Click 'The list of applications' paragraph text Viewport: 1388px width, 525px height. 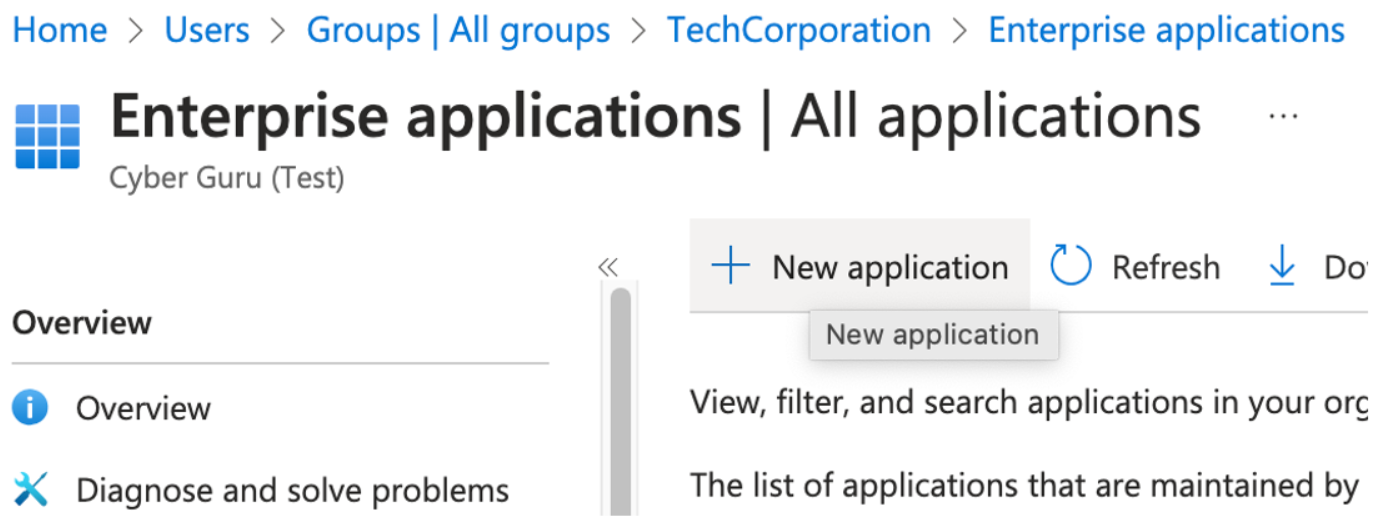click(1025, 486)
